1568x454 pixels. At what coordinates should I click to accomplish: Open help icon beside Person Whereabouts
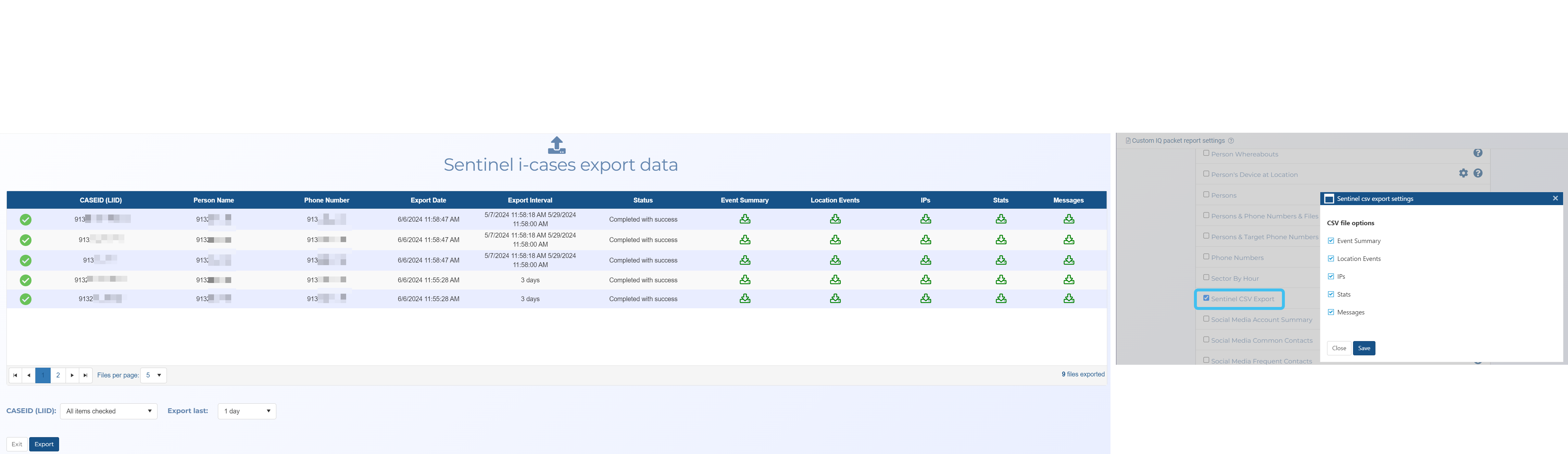click(1477, 153)
